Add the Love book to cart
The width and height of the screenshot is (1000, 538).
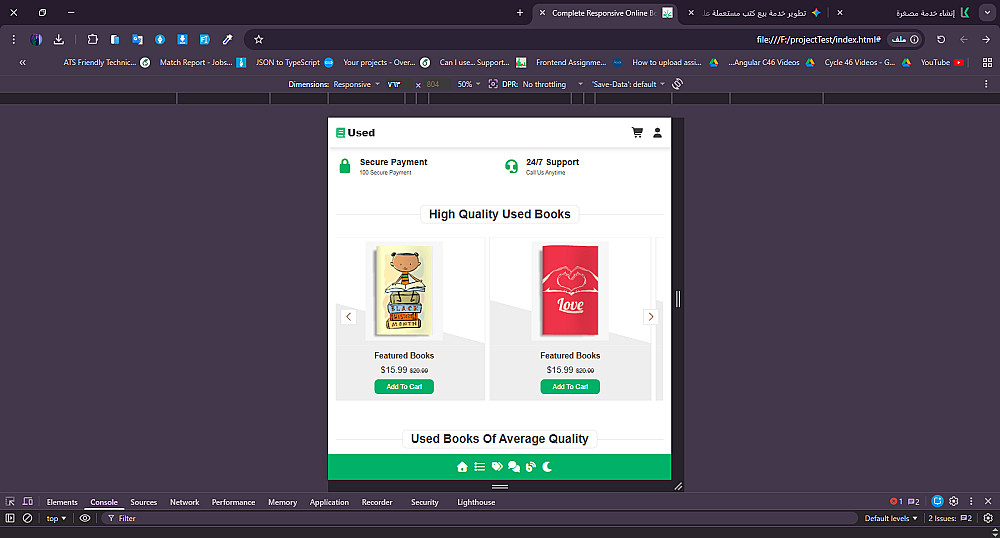coord(570,386)
